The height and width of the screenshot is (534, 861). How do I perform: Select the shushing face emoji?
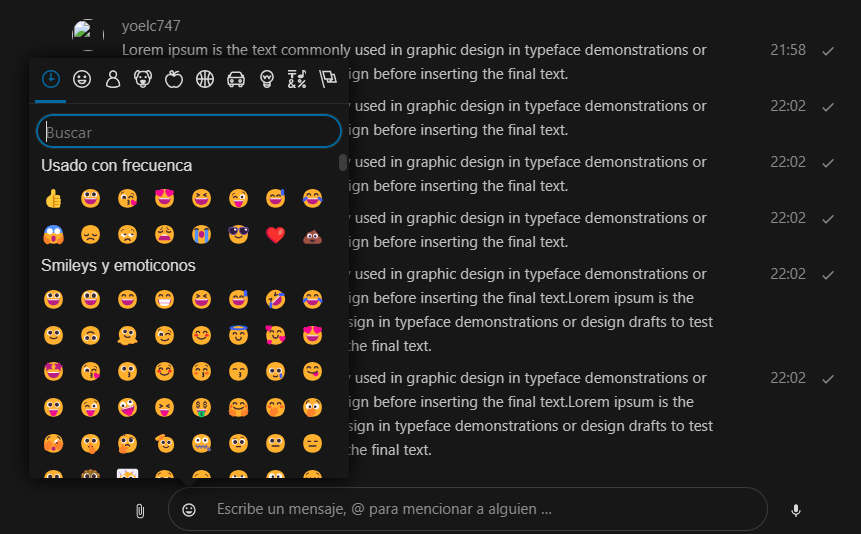click(90, 444)
